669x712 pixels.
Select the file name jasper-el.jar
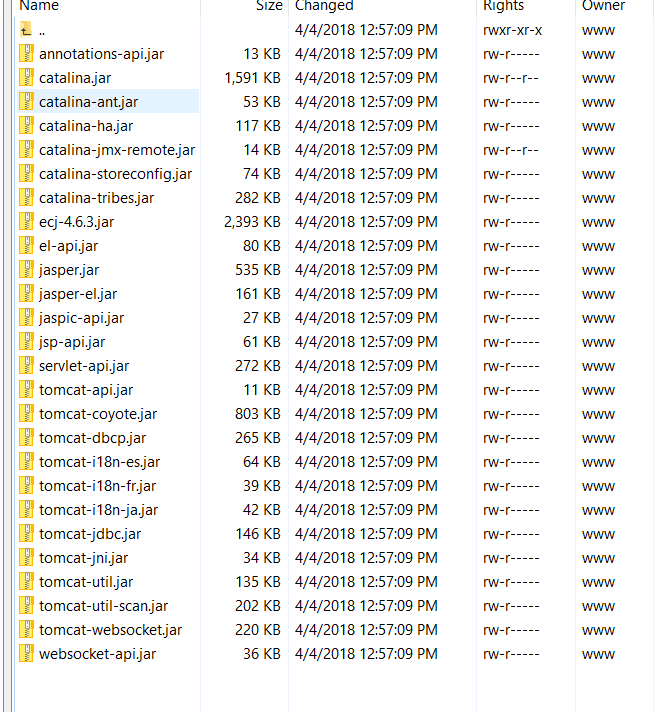coord(78,294)
